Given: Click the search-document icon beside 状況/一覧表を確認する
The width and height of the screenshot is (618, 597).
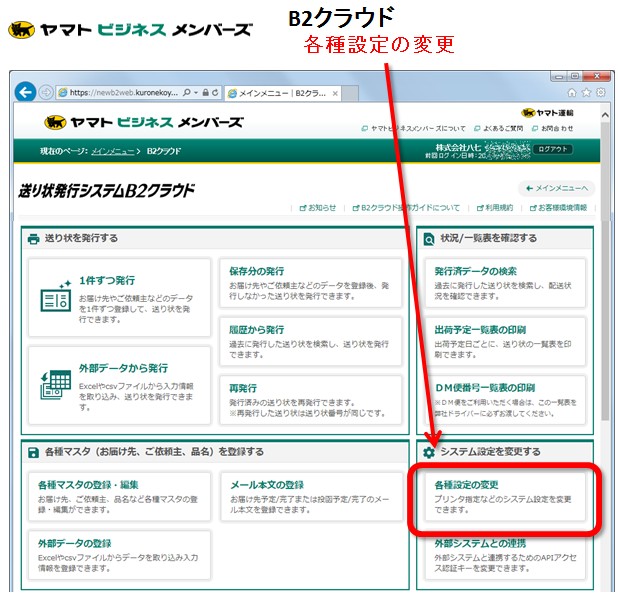Looking at the screenshot, I should point(428,239).
